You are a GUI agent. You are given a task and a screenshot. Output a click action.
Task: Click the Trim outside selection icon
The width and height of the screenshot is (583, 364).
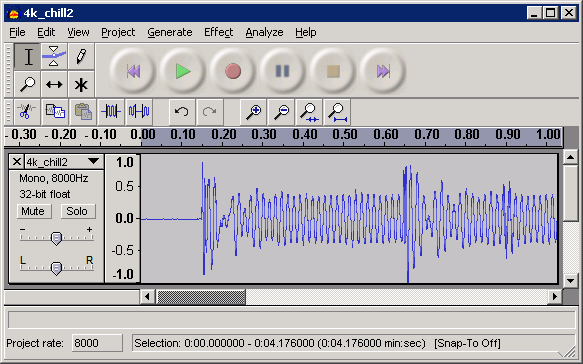(111, 112)
